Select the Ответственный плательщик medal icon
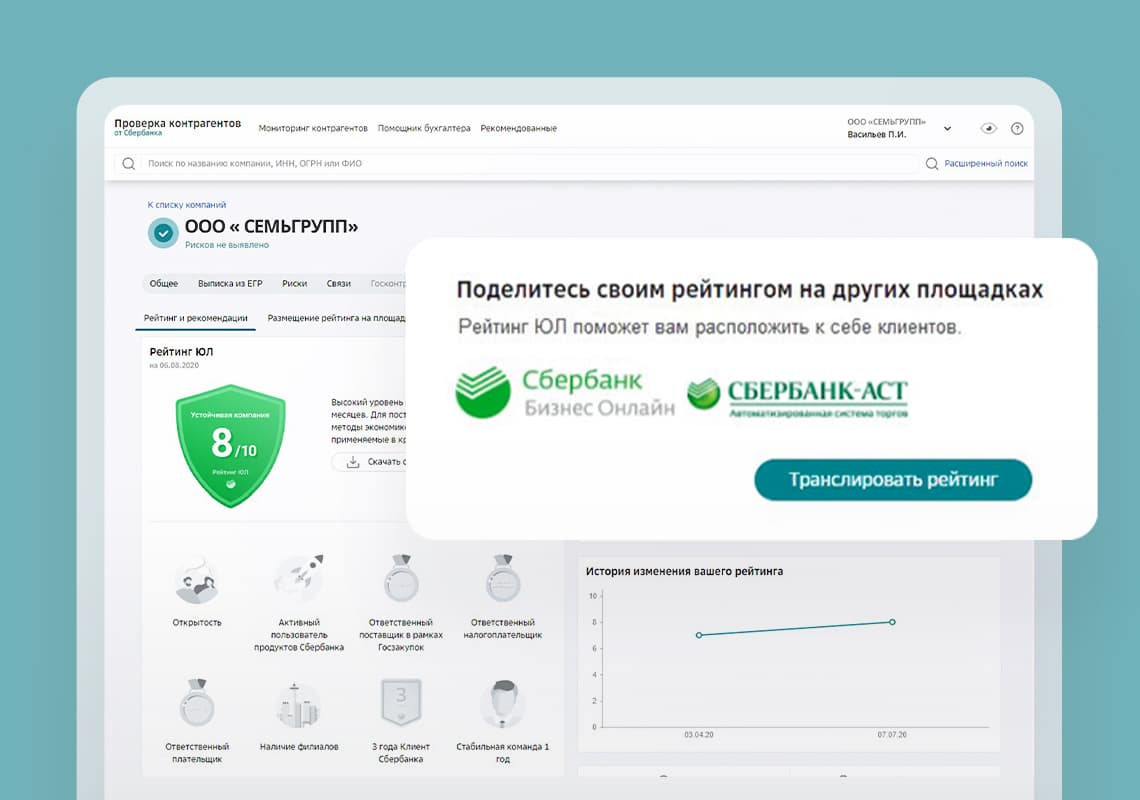The width and height of the screenshot is (1140, 800). pos(197,703)
